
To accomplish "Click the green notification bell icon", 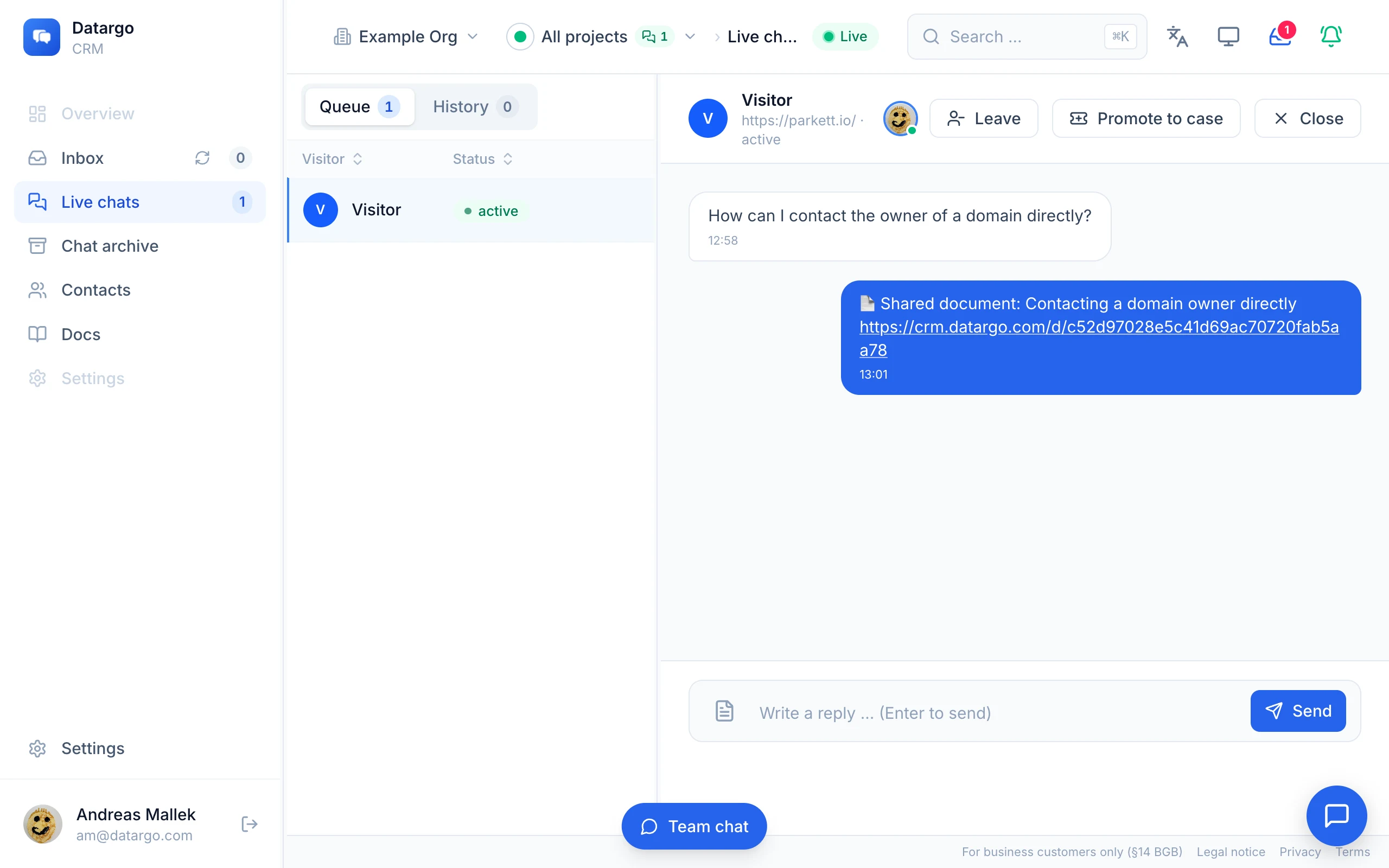I will (x=1331, y=36).
